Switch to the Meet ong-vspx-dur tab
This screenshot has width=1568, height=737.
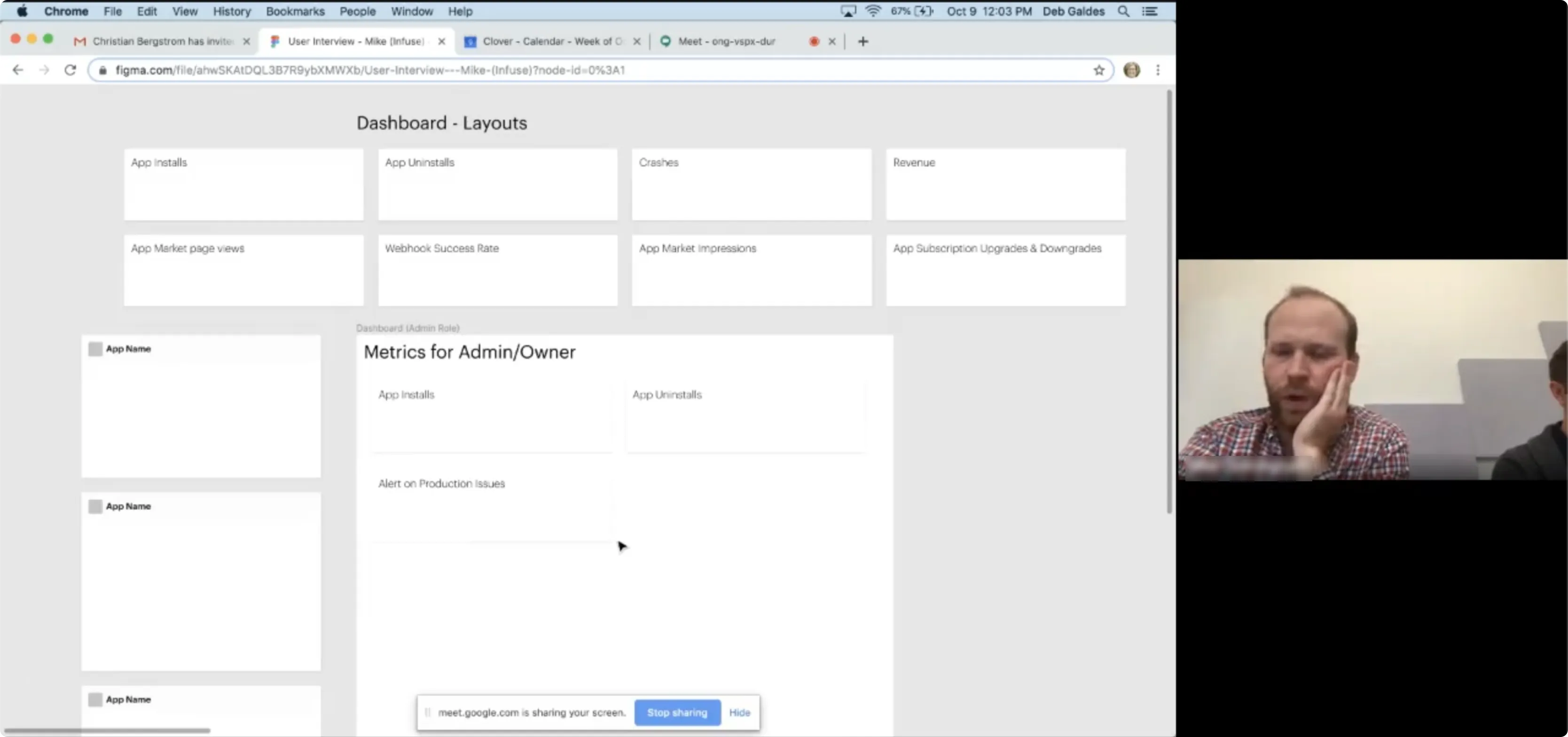[726, 41]
